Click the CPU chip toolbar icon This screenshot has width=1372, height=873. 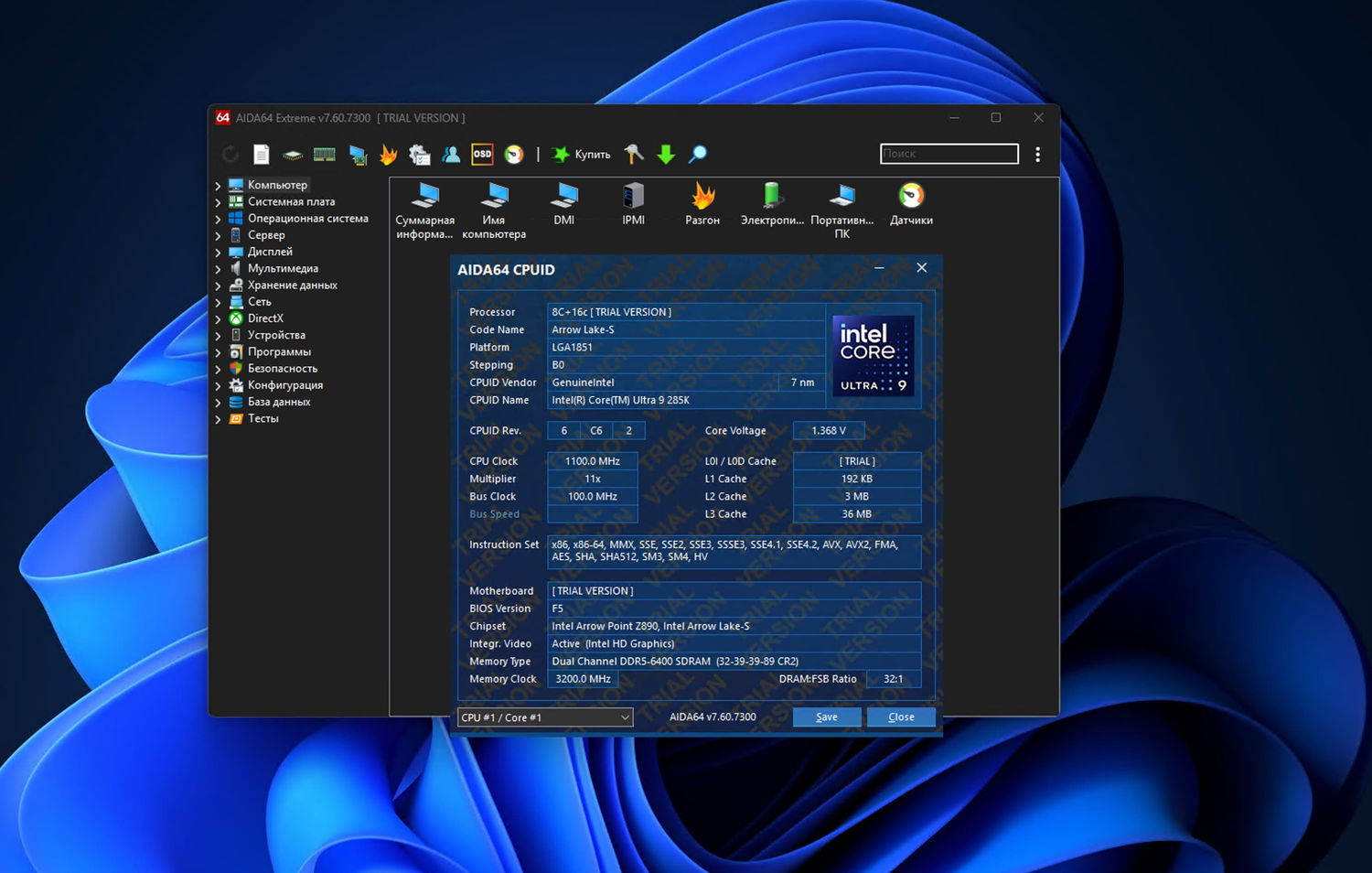[x=293, y=155]
